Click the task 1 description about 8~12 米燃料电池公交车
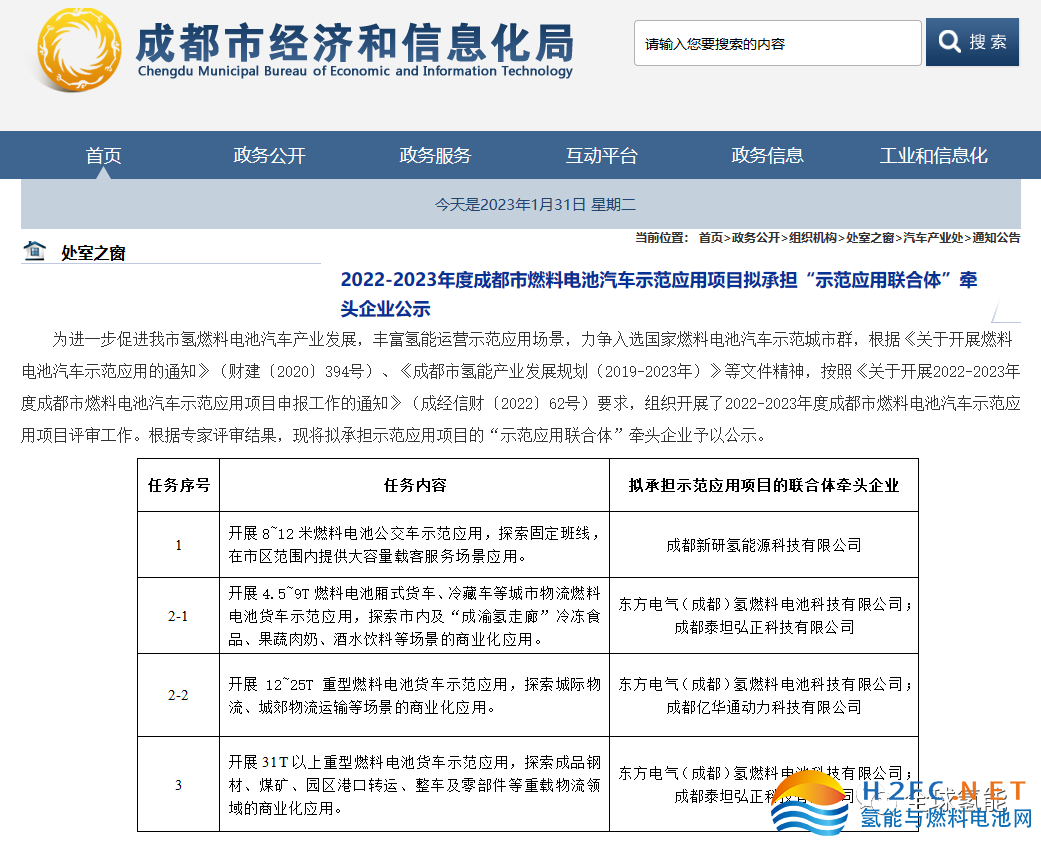1041x846 pixels. (414, 545)
